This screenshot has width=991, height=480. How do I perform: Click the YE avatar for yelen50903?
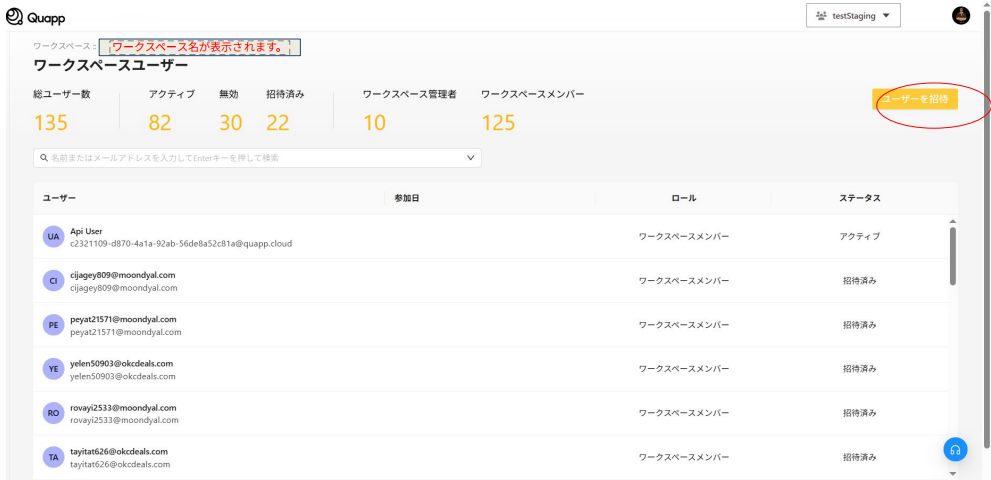(53, 369)
